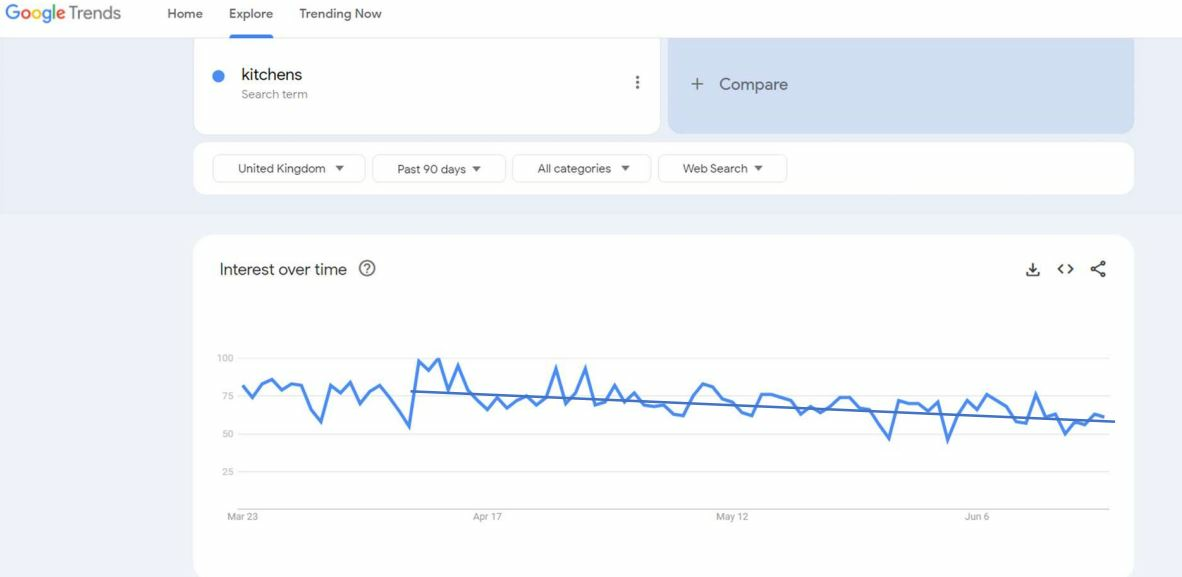Click the peak point on the trend line
This screenshot has height=577, width=1182.
coord(438,359)
